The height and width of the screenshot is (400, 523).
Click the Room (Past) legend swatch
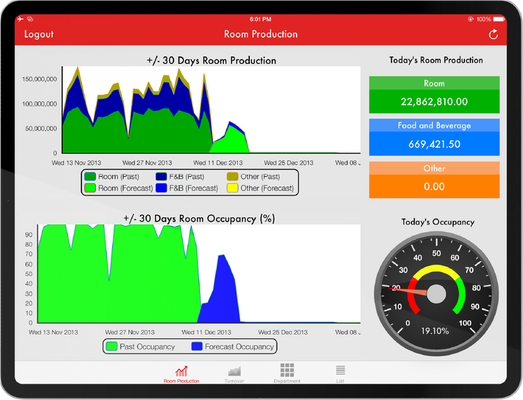tap(90, 176)
